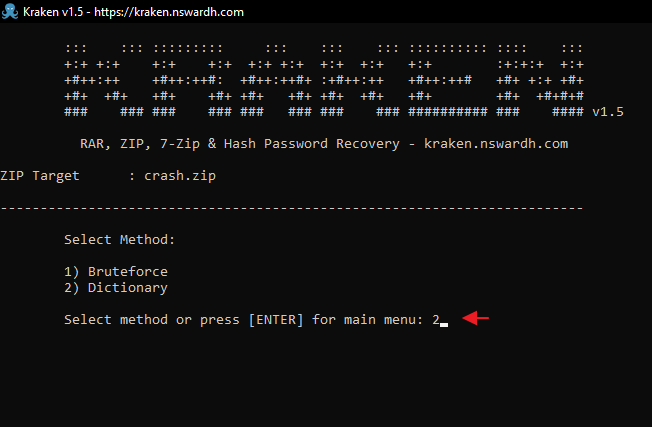Click kraken.nswardh.com in the subtitle line
Viewport: 652px width, 427px height.
[x=496, y=144]
